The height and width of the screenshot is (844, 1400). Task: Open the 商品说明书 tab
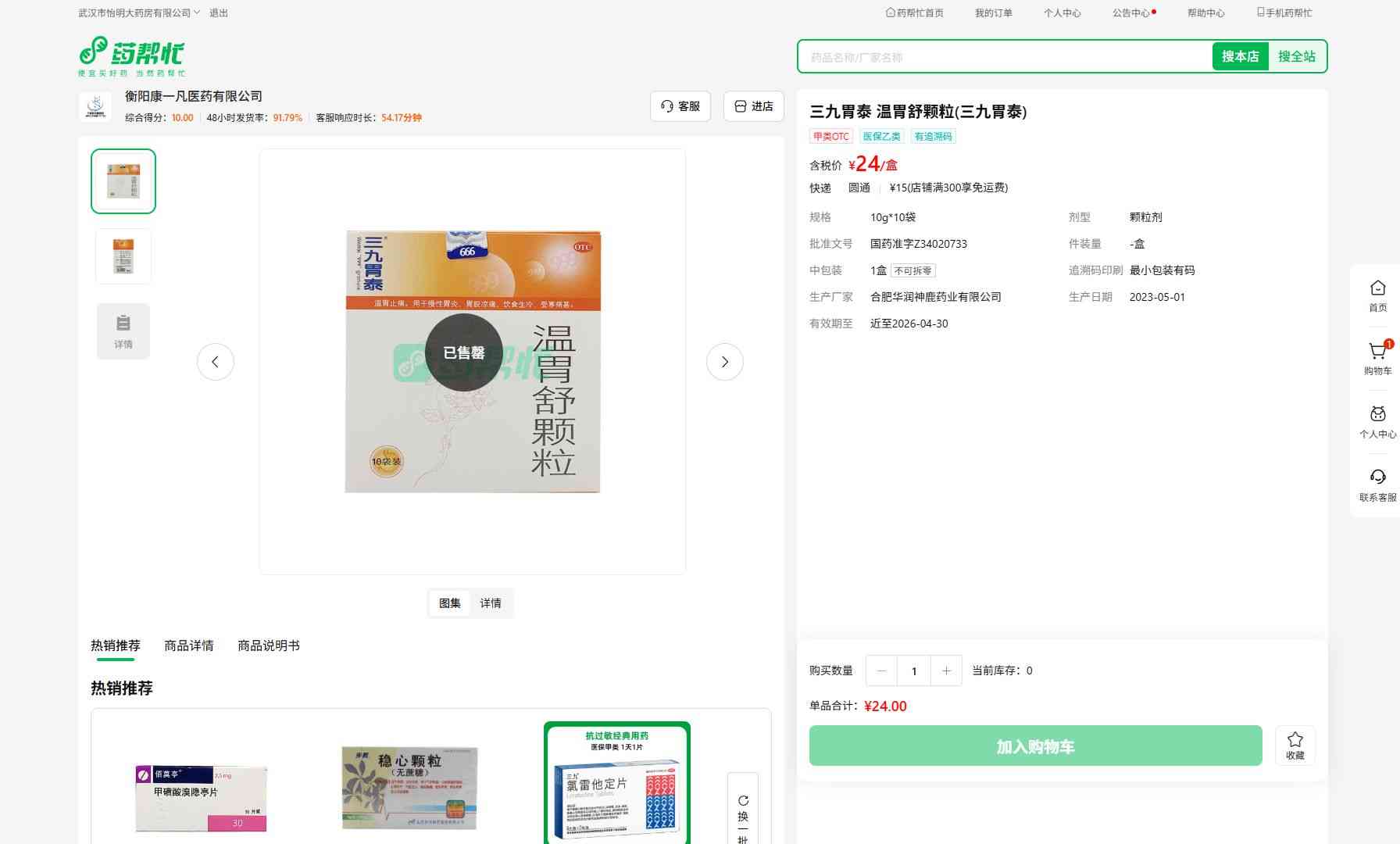pyautogui.click(x=268, y=646)
